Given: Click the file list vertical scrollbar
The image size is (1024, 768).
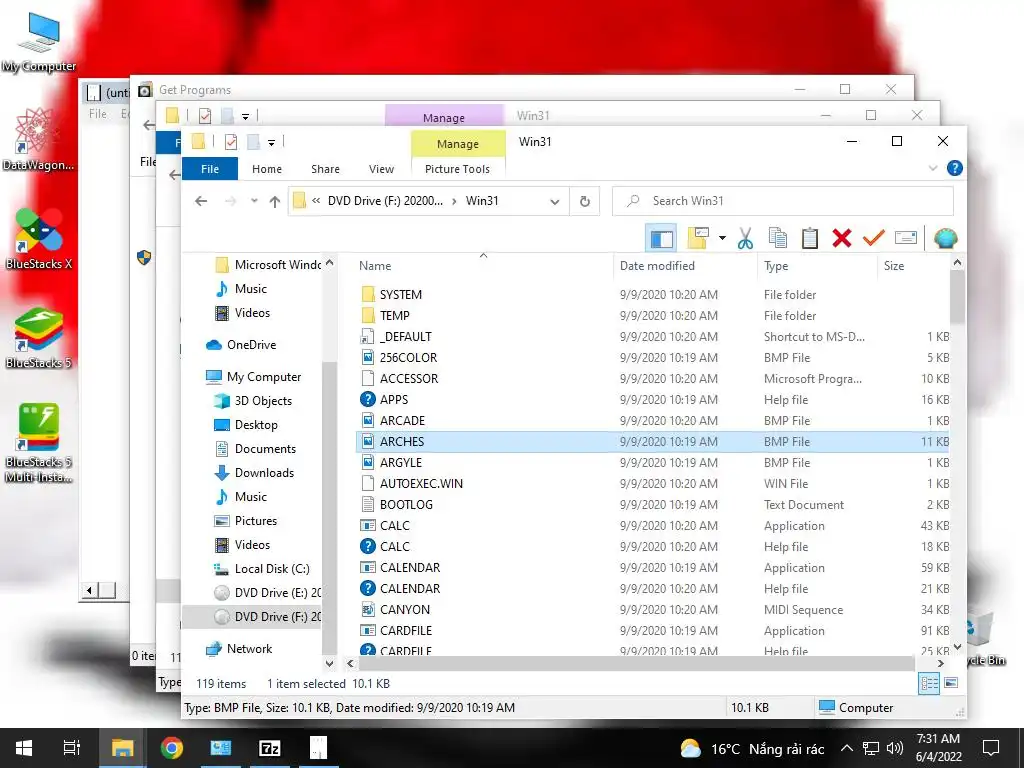Looking at the screenshot, I should 957,297.
